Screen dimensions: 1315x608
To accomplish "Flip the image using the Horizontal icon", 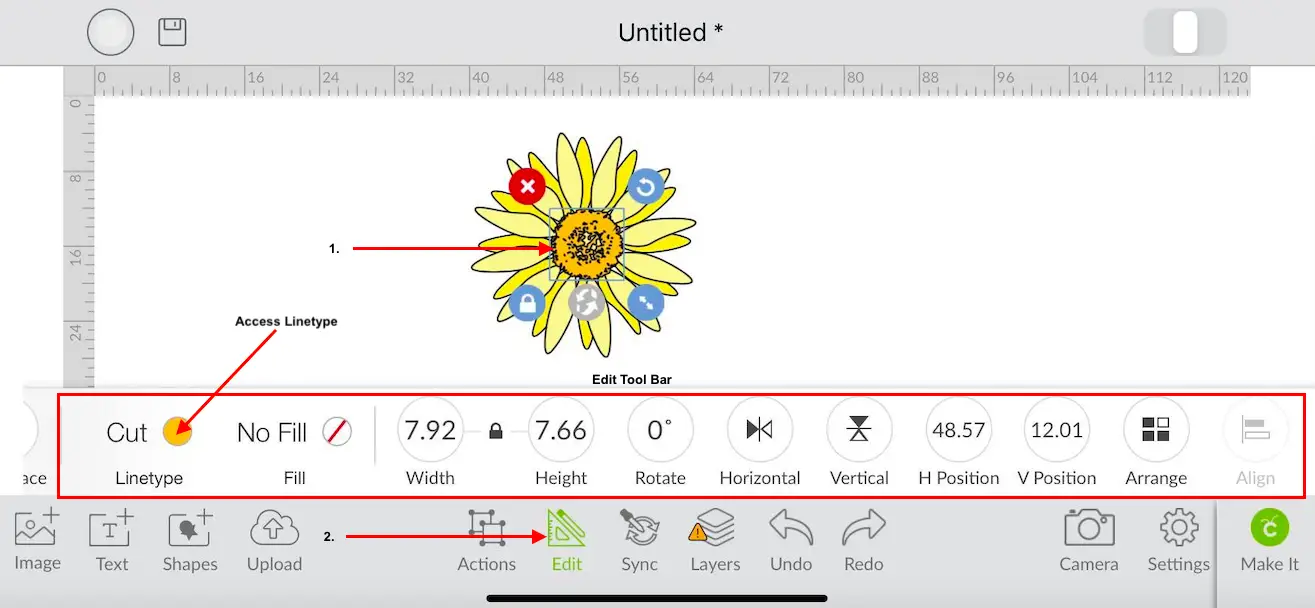I will 760,430.
